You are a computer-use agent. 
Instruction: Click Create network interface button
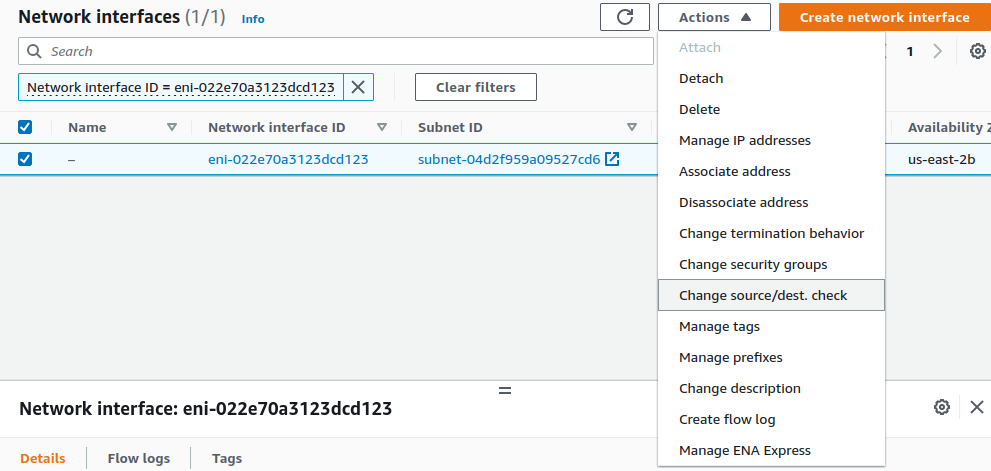coord(884,17)
